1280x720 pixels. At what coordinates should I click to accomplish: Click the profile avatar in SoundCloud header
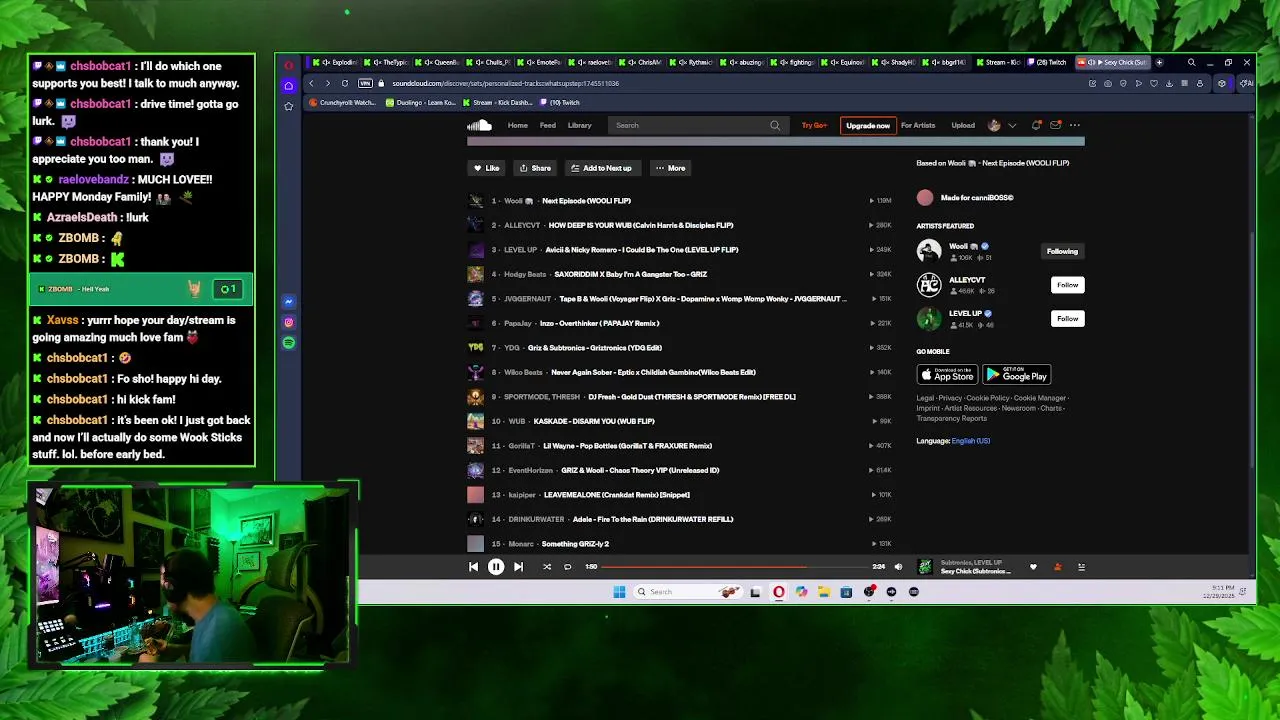point(994,125)
